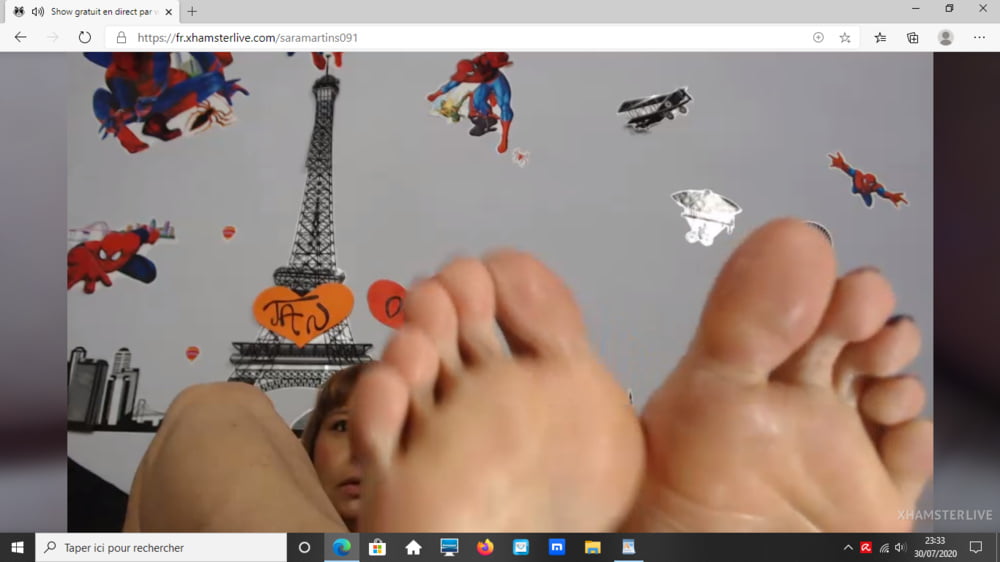Open the monitor icon app on taskbar
Viewport: 1000px width, 562px height.
[449, 547]
